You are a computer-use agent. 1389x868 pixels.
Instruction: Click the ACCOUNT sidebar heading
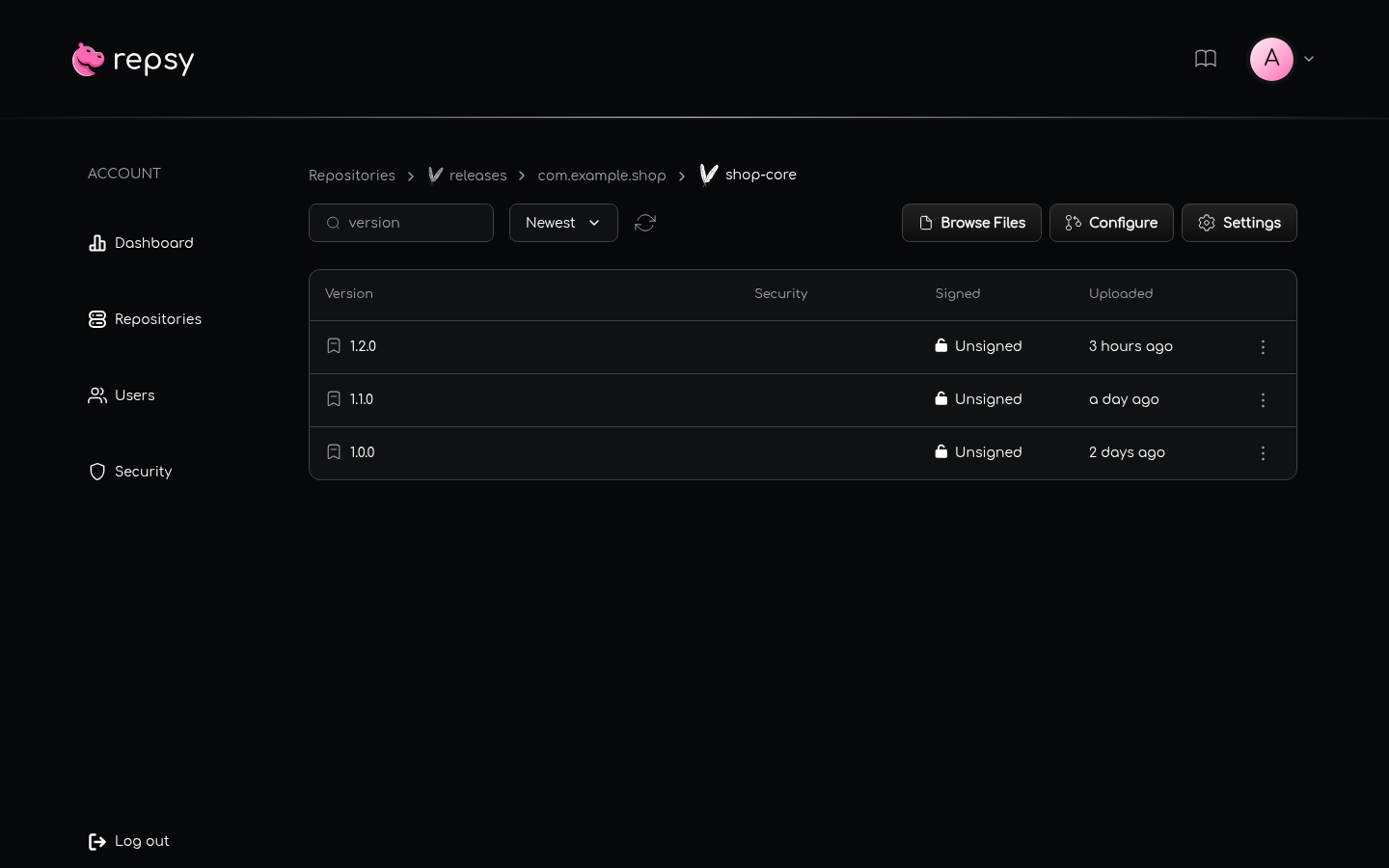[x=124, y=174]
